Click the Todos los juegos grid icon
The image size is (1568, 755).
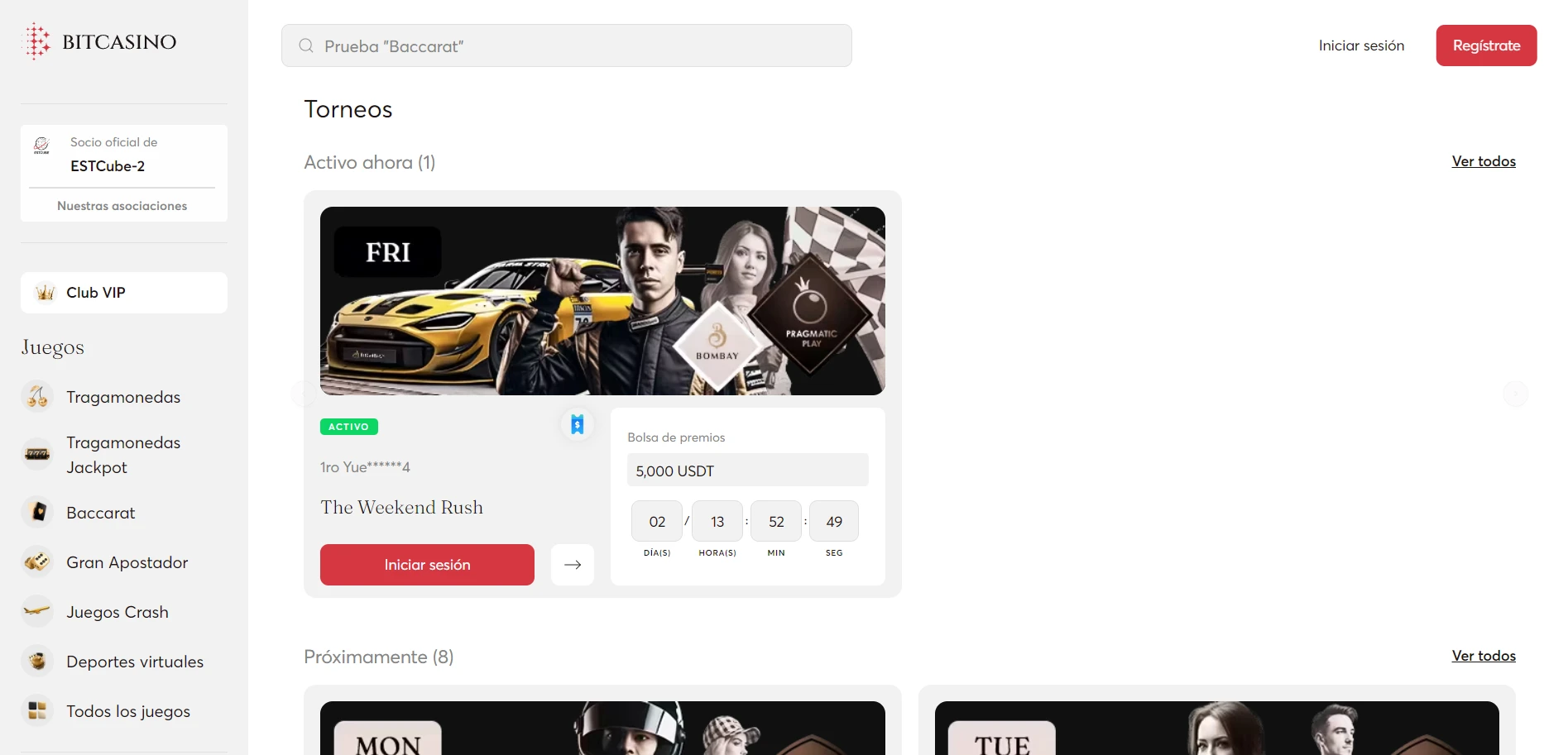[37, 711]
